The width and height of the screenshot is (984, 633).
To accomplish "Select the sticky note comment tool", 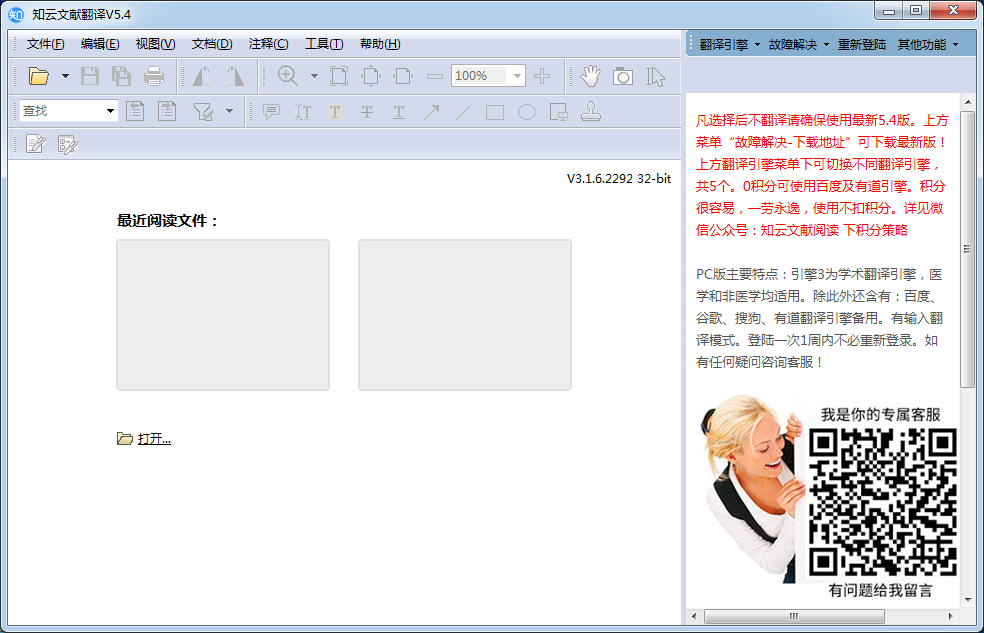I will pos(270,112).
